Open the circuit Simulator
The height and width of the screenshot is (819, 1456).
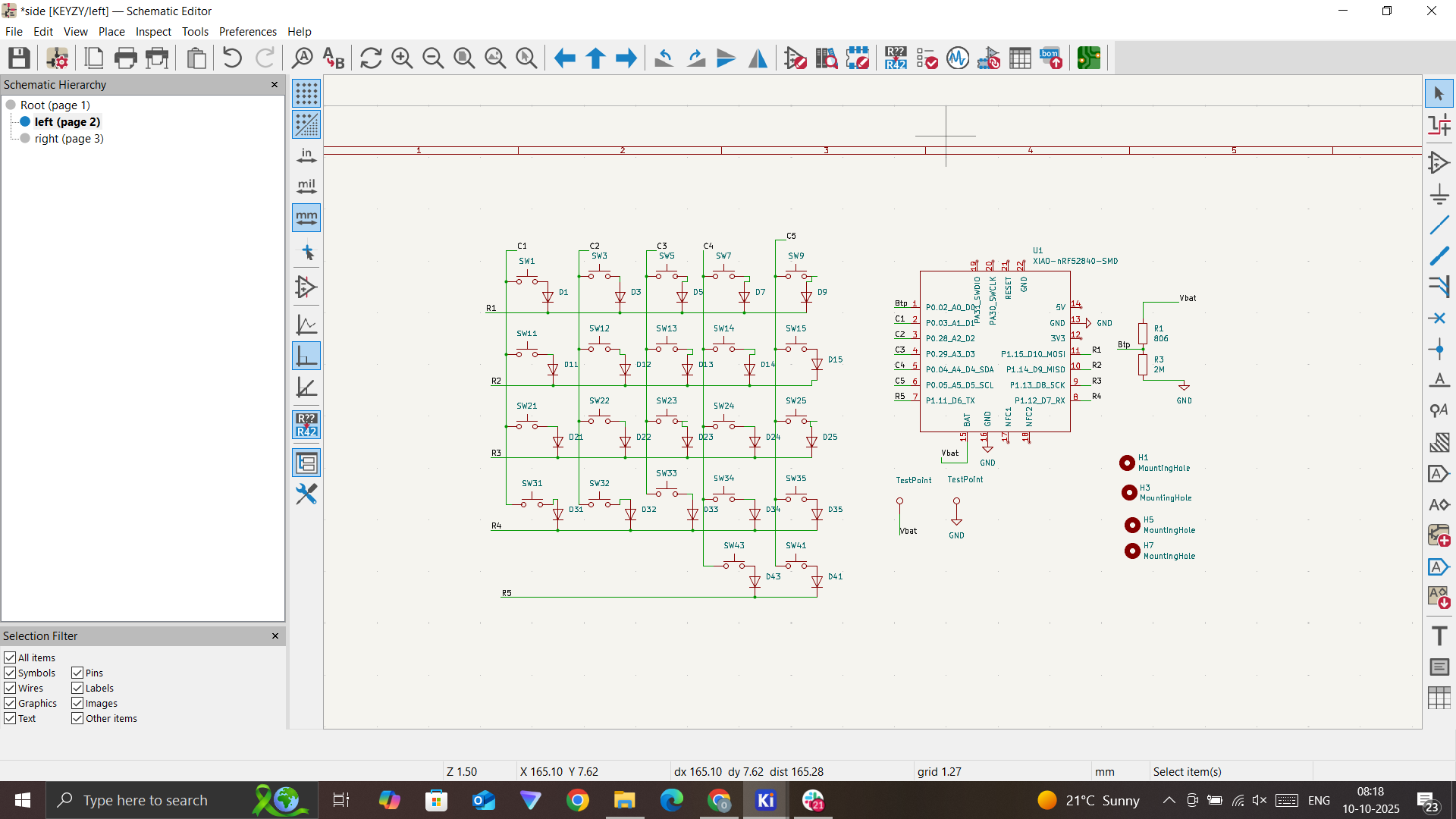957,58
